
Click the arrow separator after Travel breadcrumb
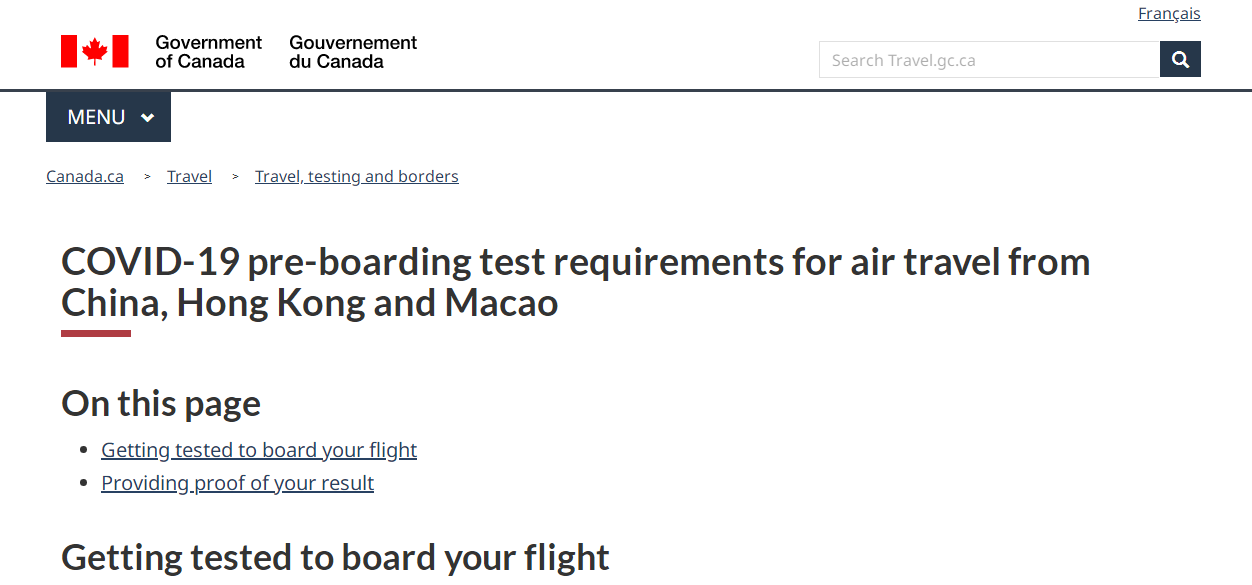point(235,177)
